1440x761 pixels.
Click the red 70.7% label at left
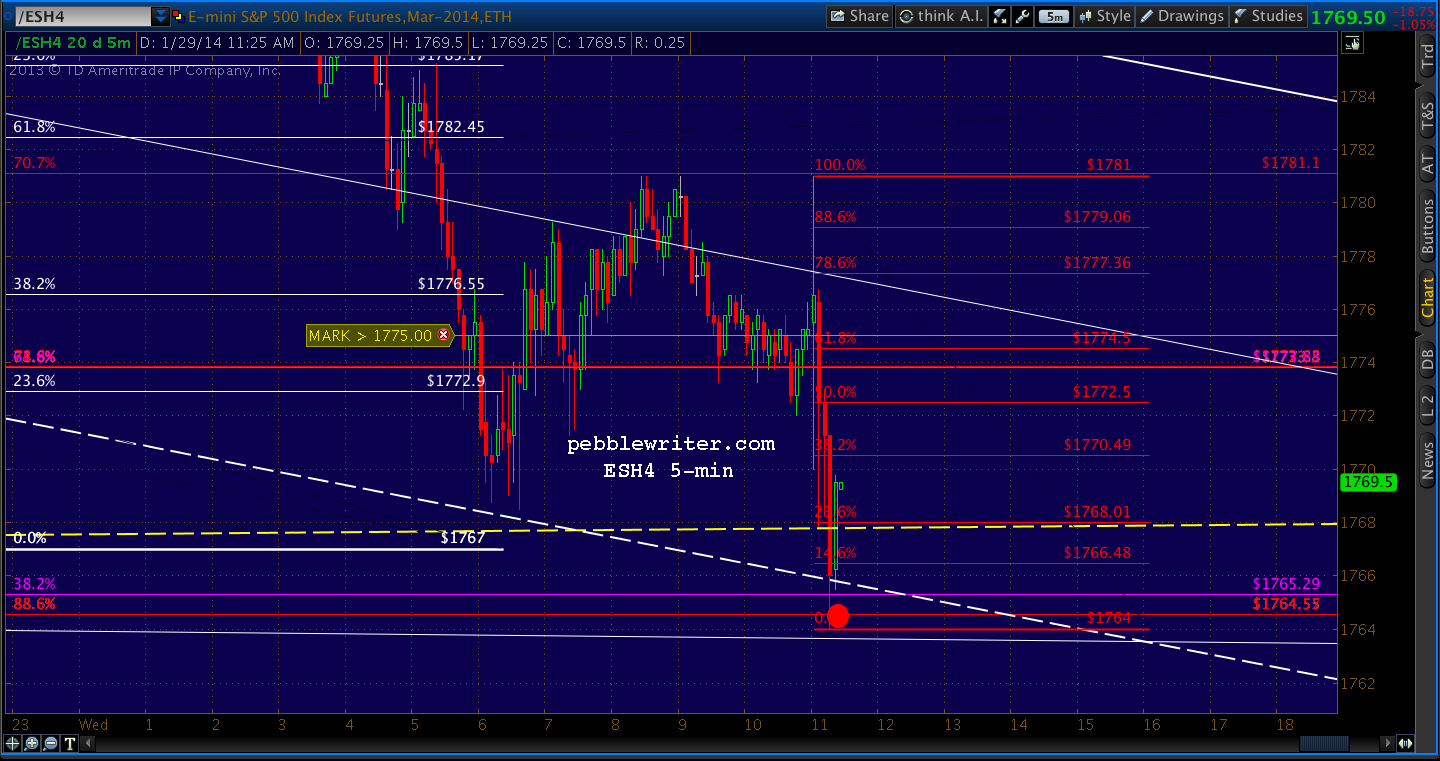(x=35, y=162)
